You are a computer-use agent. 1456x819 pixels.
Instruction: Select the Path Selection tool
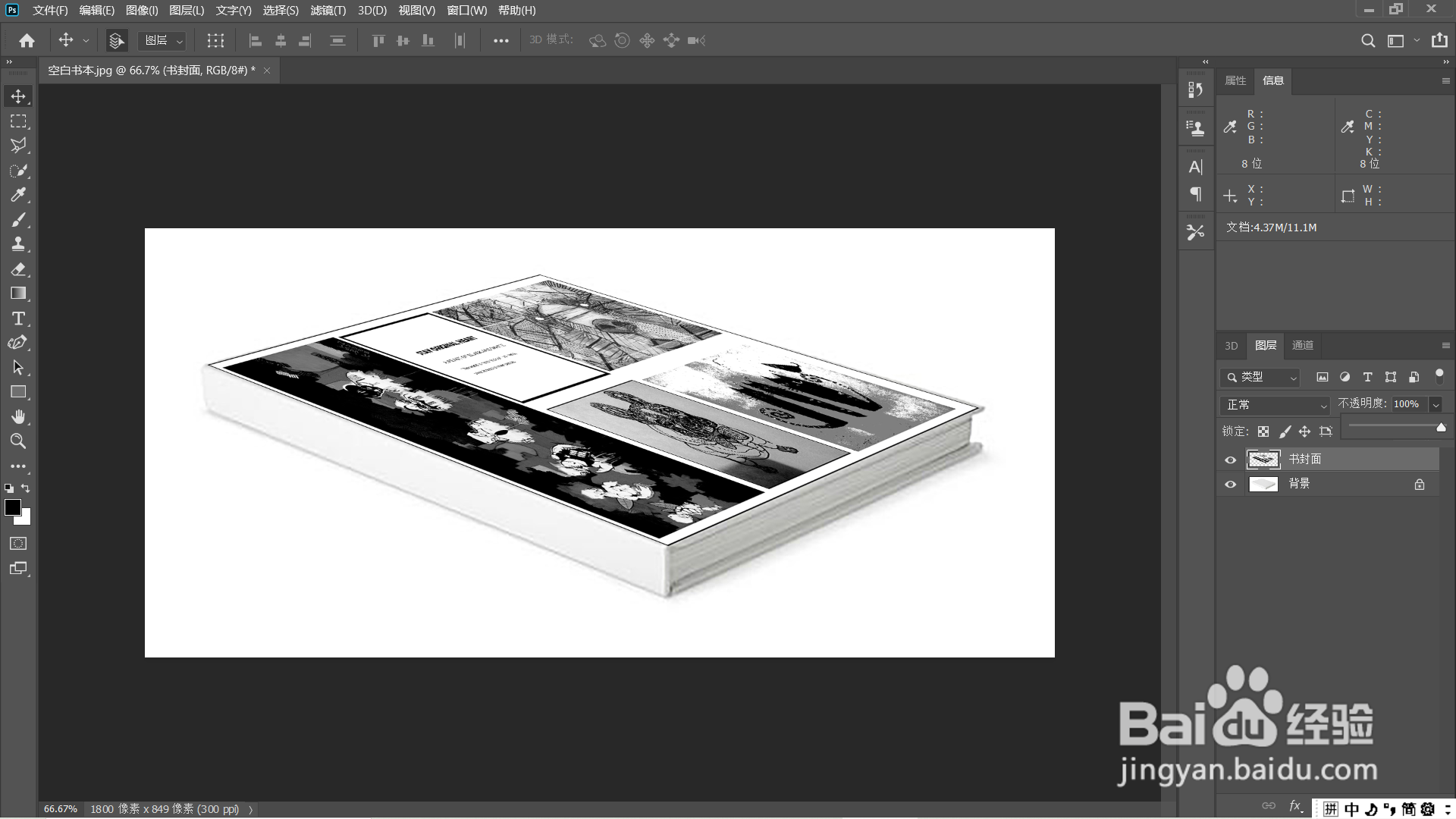[18, 368]
